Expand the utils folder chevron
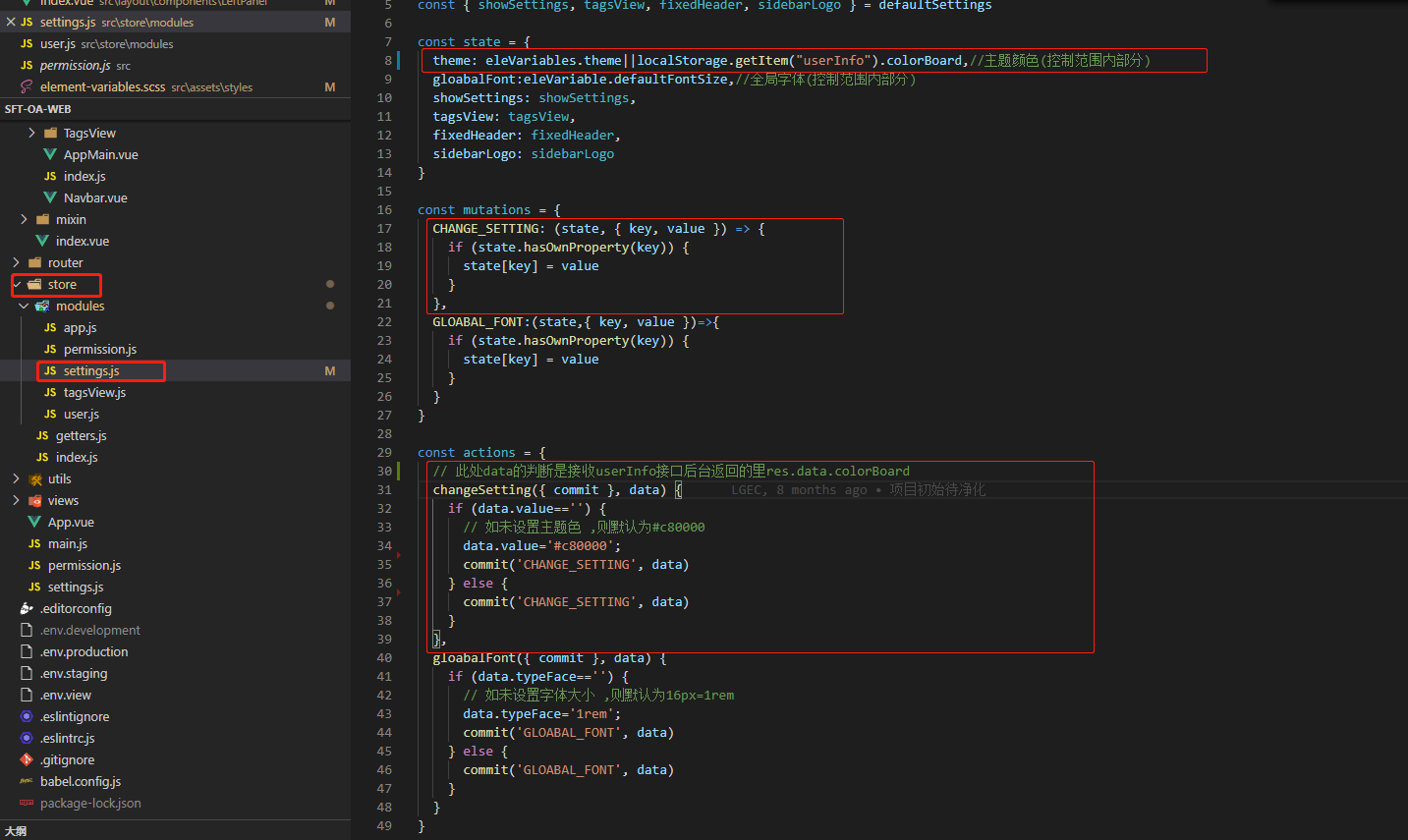Screen dimensions: 1408x840 (x=16, y=478)
